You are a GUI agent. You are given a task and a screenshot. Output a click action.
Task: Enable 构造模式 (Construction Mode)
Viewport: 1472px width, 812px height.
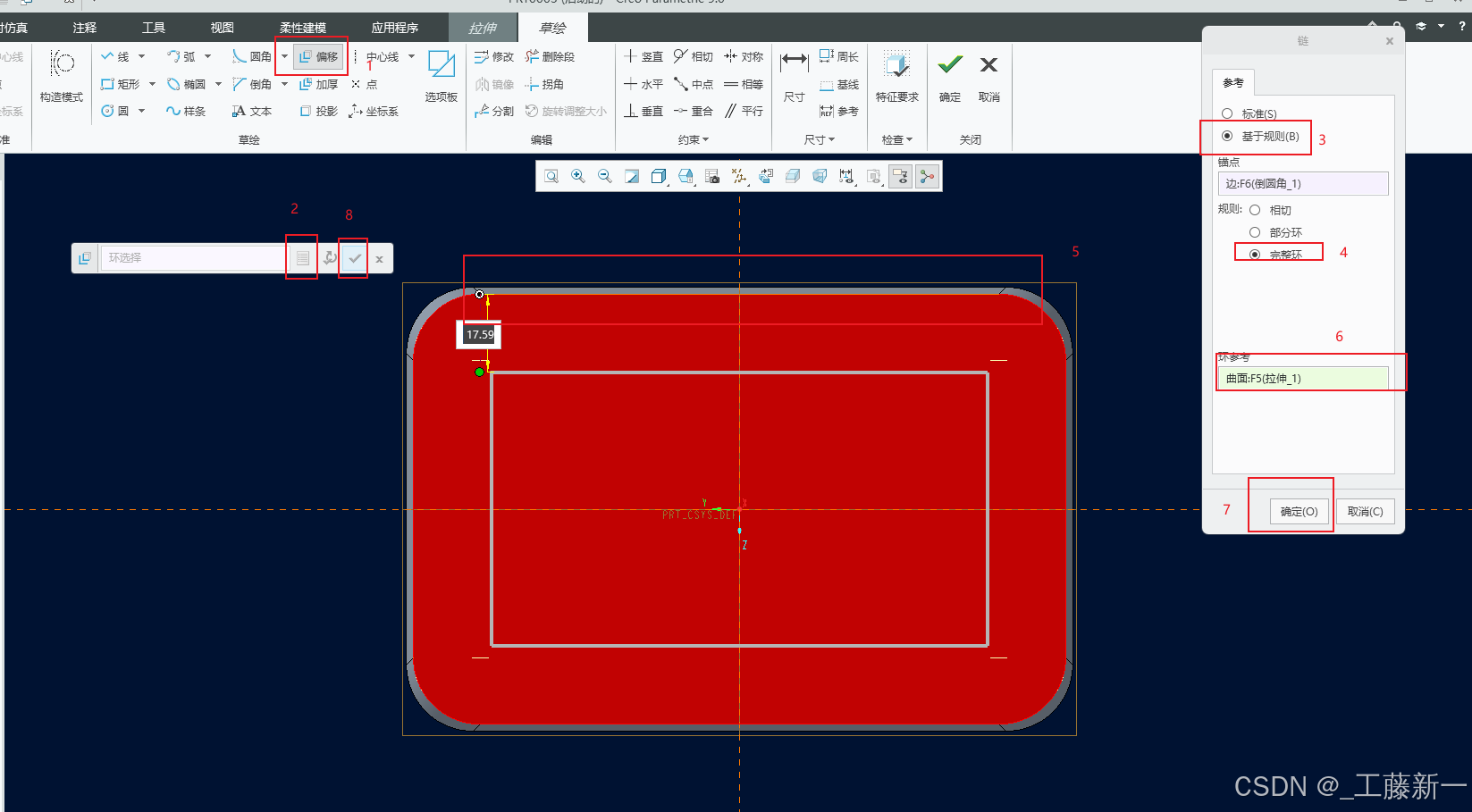tap(62, 76)
